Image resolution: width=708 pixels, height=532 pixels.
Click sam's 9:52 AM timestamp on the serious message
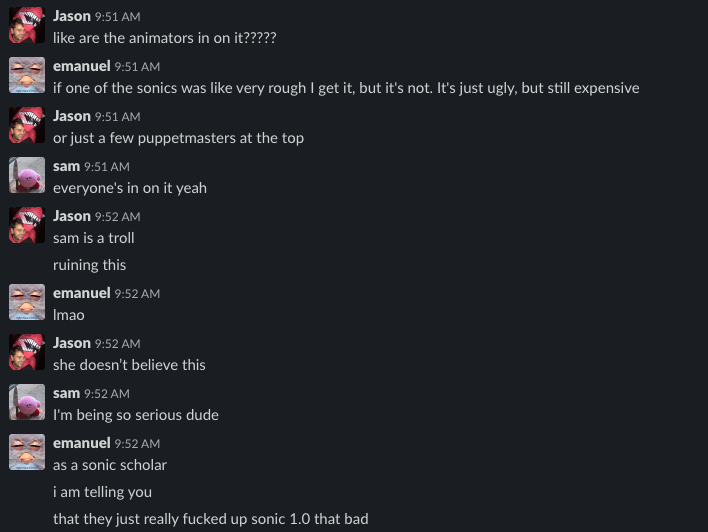coord(107,394)
